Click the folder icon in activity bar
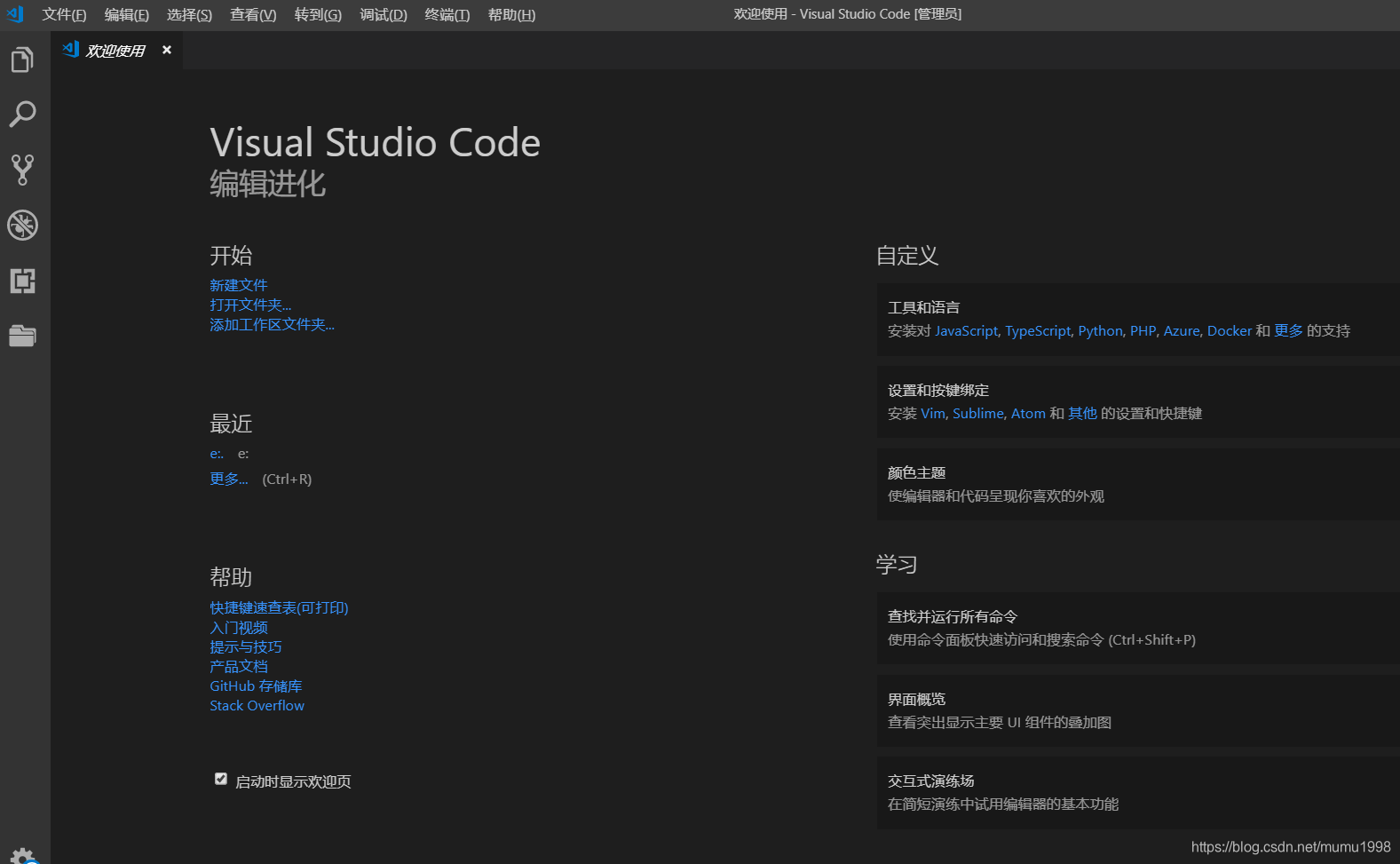 pos(22,336)
